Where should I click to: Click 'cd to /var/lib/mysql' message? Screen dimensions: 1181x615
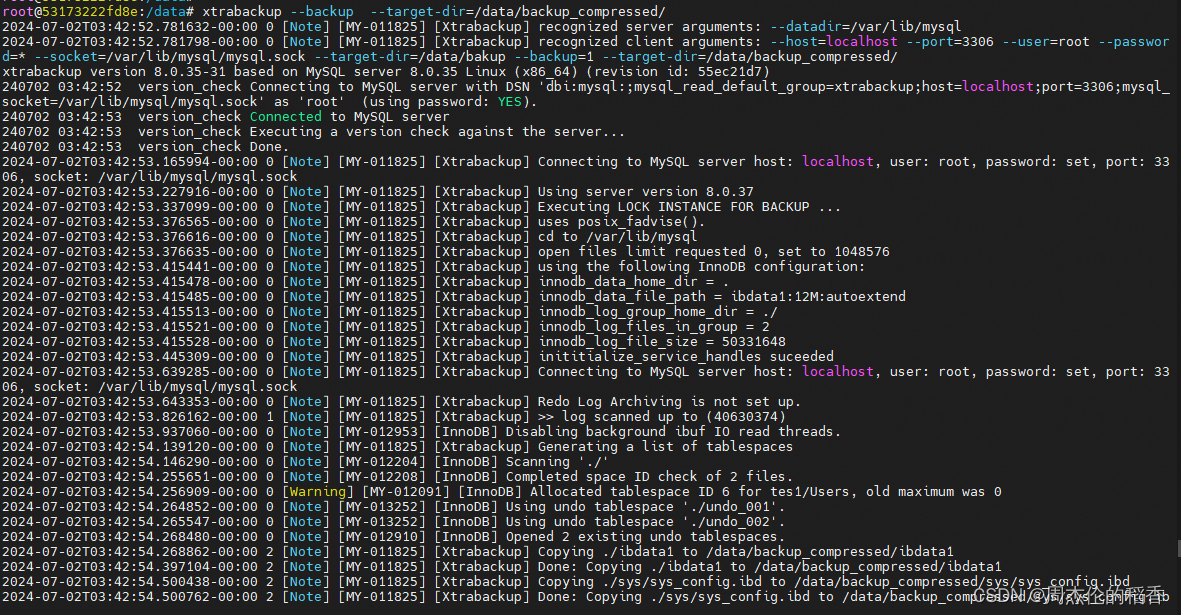pos(618,238)
